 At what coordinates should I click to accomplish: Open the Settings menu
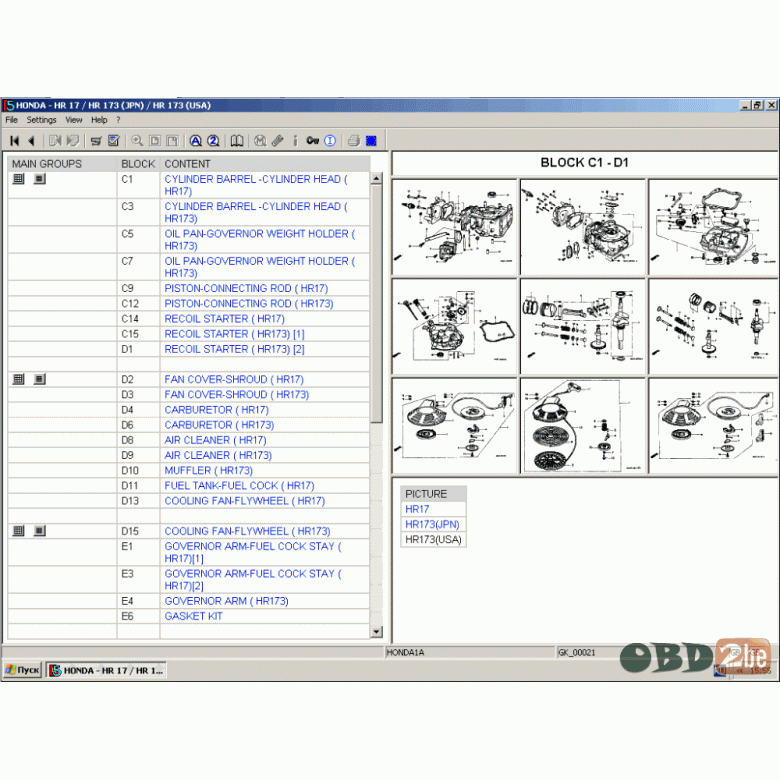[41, 120]
